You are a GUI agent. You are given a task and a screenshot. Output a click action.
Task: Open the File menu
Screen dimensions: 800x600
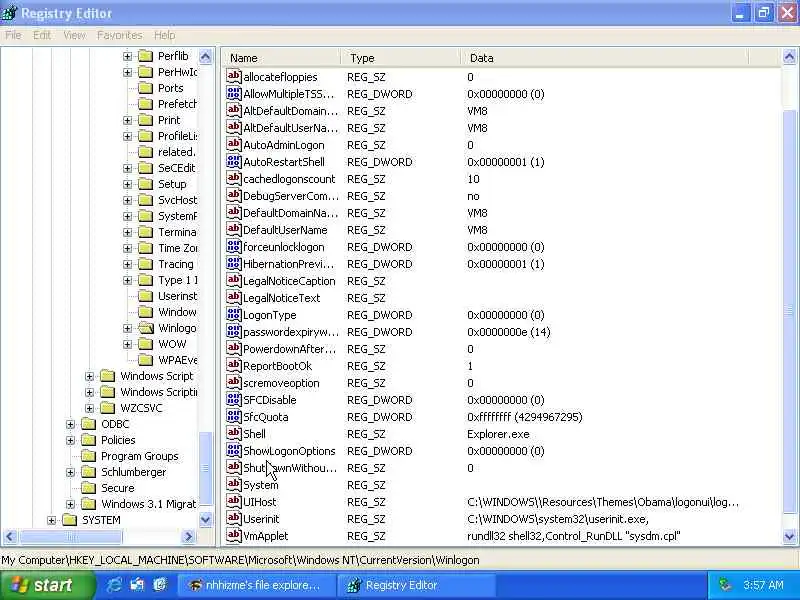tap(13, 35)
